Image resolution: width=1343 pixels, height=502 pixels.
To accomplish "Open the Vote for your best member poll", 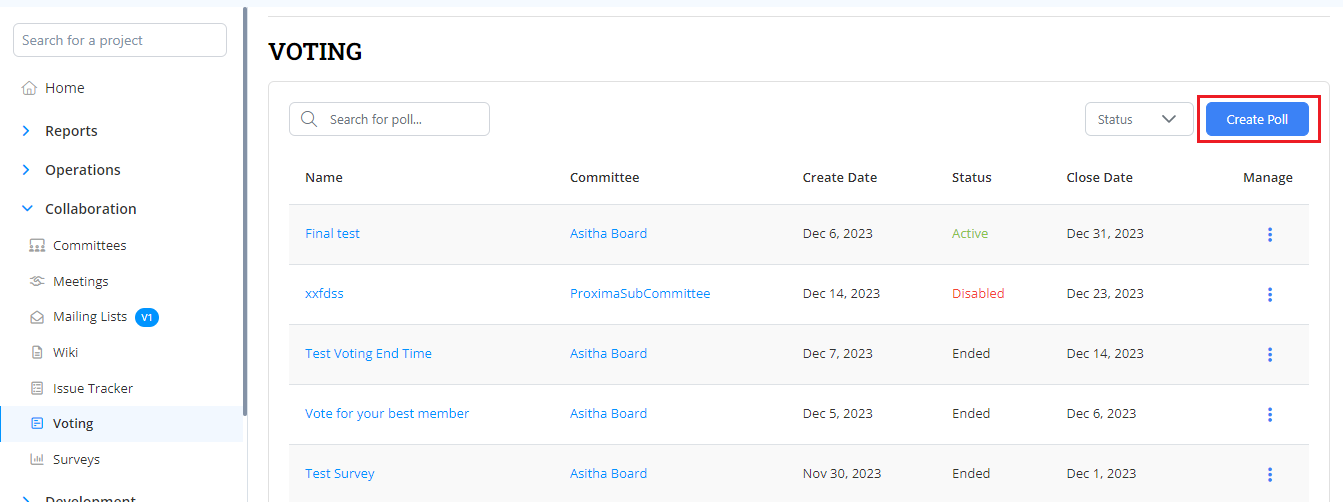I will click(386, 414).
